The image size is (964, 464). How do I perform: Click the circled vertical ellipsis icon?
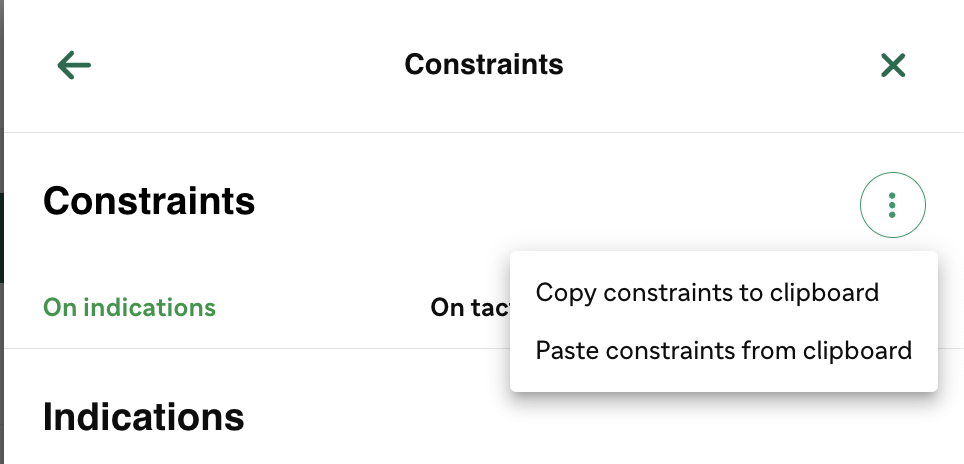coord(892,205)
